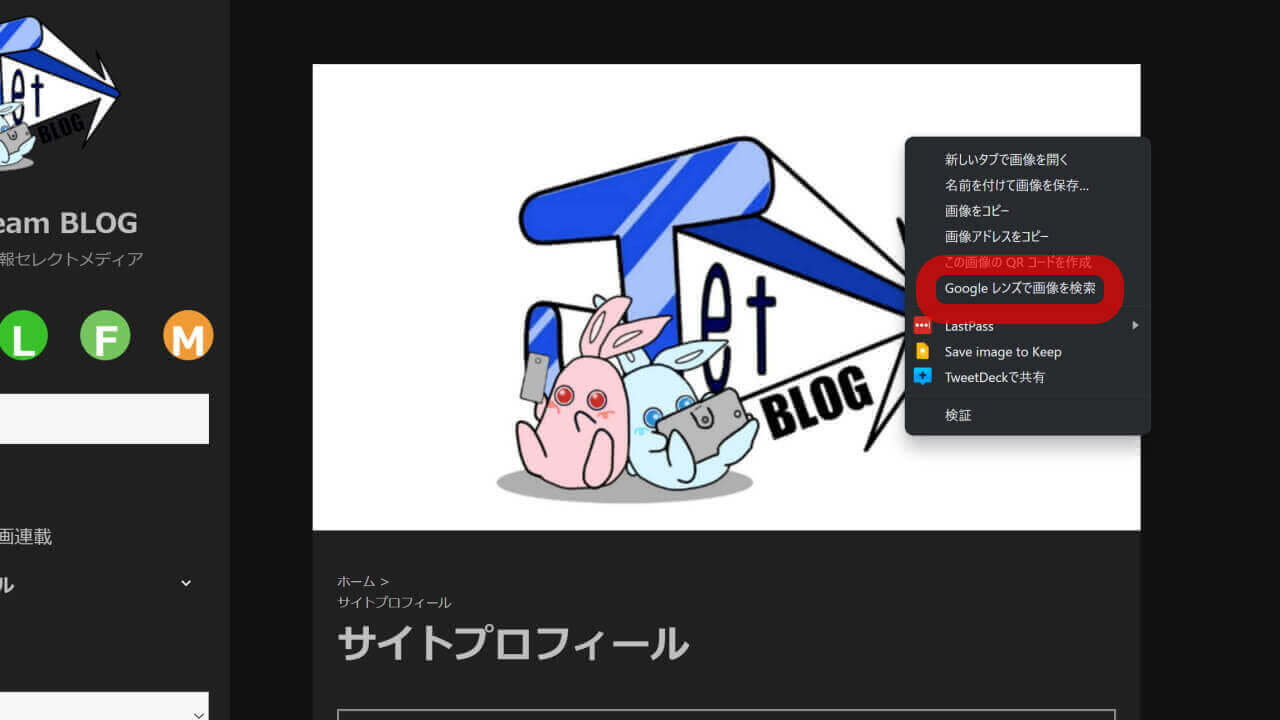The height and width of the screenshot is (720, 1280).
Task: Click the BLOG site title link
Action: click(x=68, y=223)
